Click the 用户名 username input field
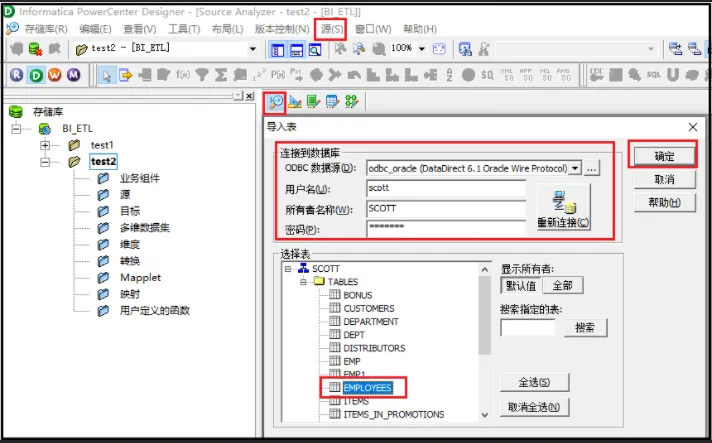The width and height of the screenshot is (712, 443). point(446,188)
